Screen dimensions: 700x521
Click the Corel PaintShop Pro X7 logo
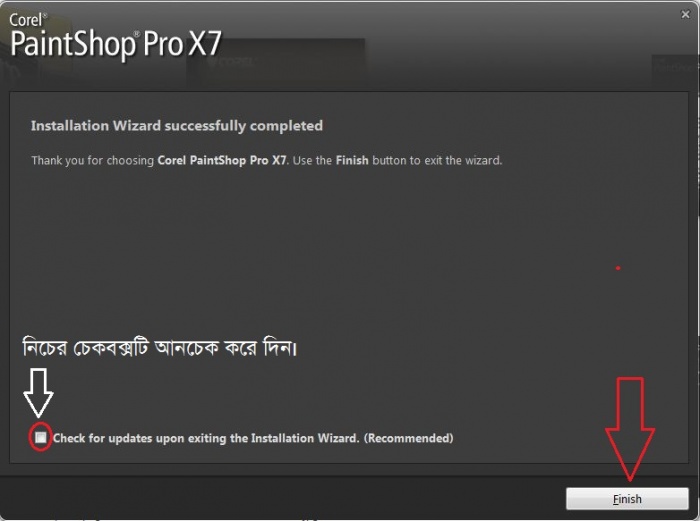(115, 38)
